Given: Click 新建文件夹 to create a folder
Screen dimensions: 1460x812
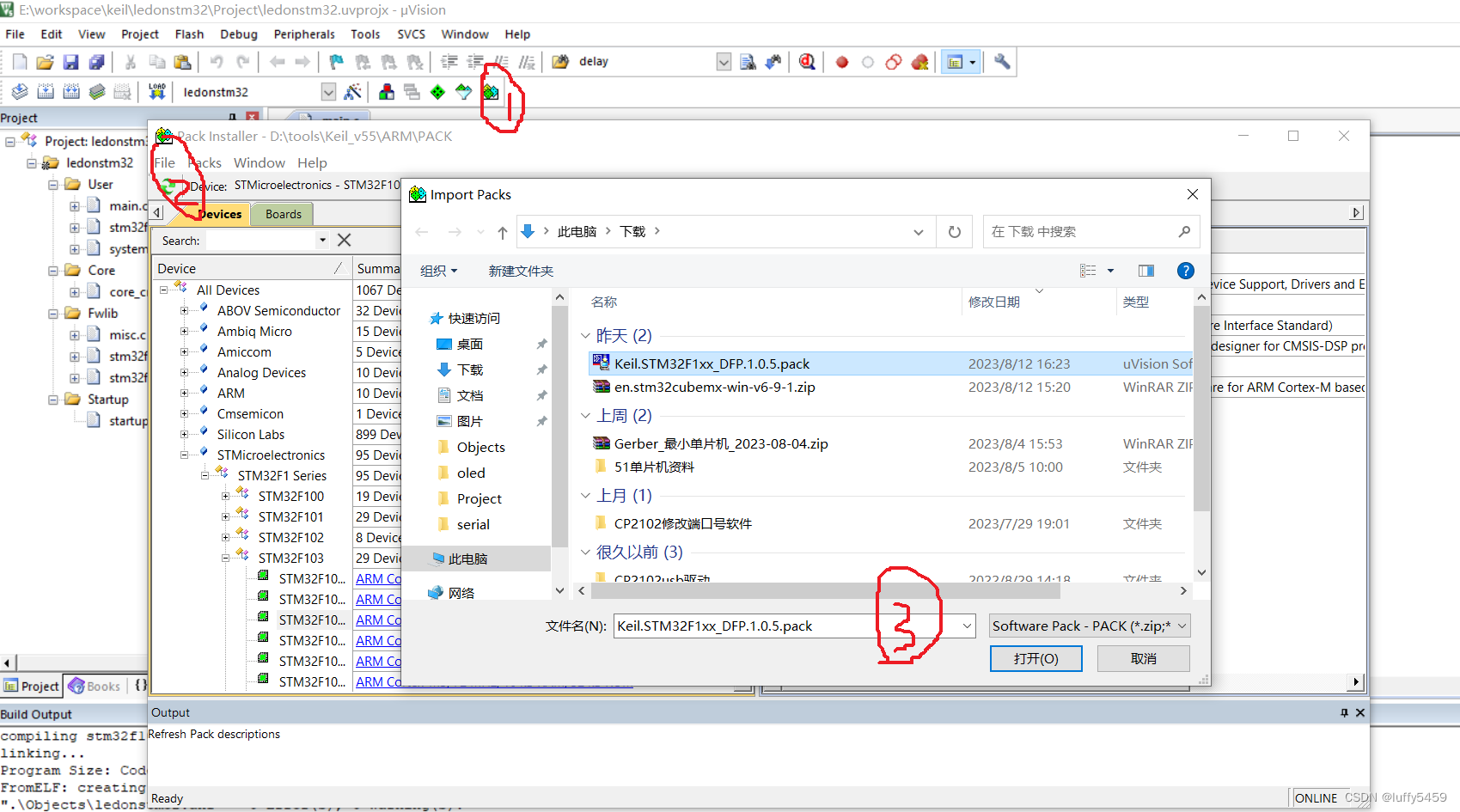Looking at the screenshot, I should pos(521,271).
